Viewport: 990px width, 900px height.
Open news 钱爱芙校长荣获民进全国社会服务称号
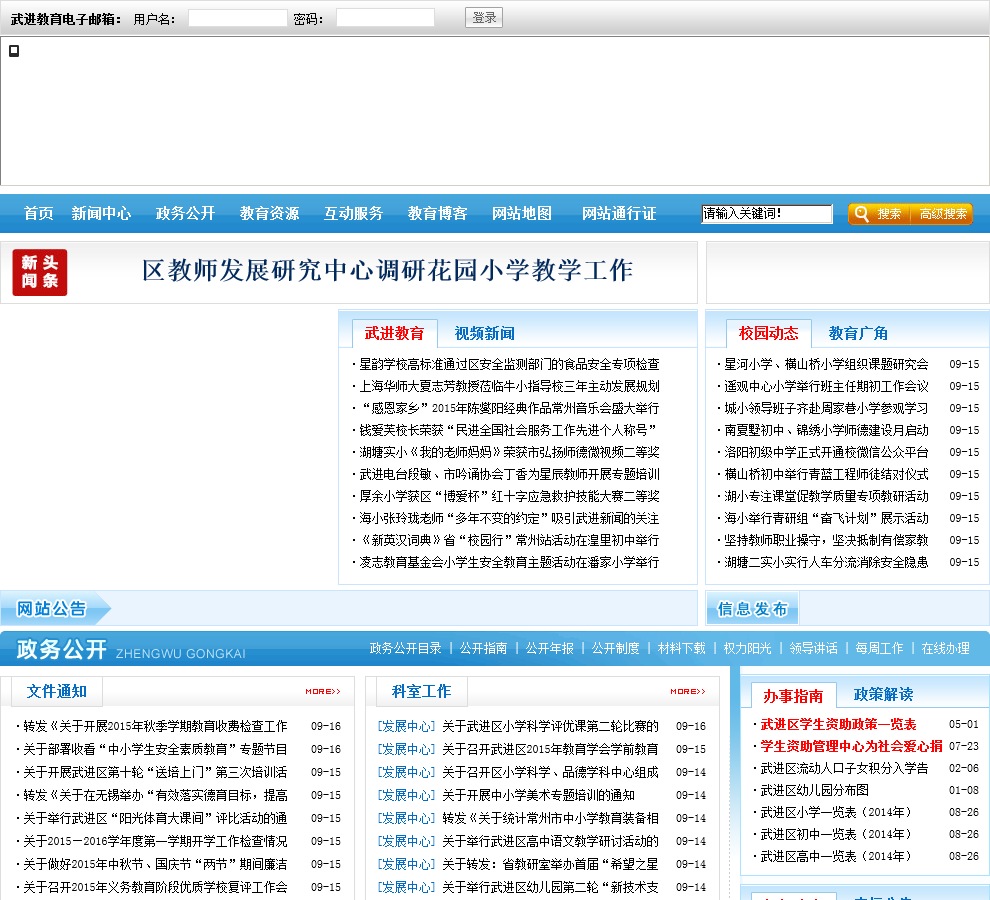click(509, 430)
